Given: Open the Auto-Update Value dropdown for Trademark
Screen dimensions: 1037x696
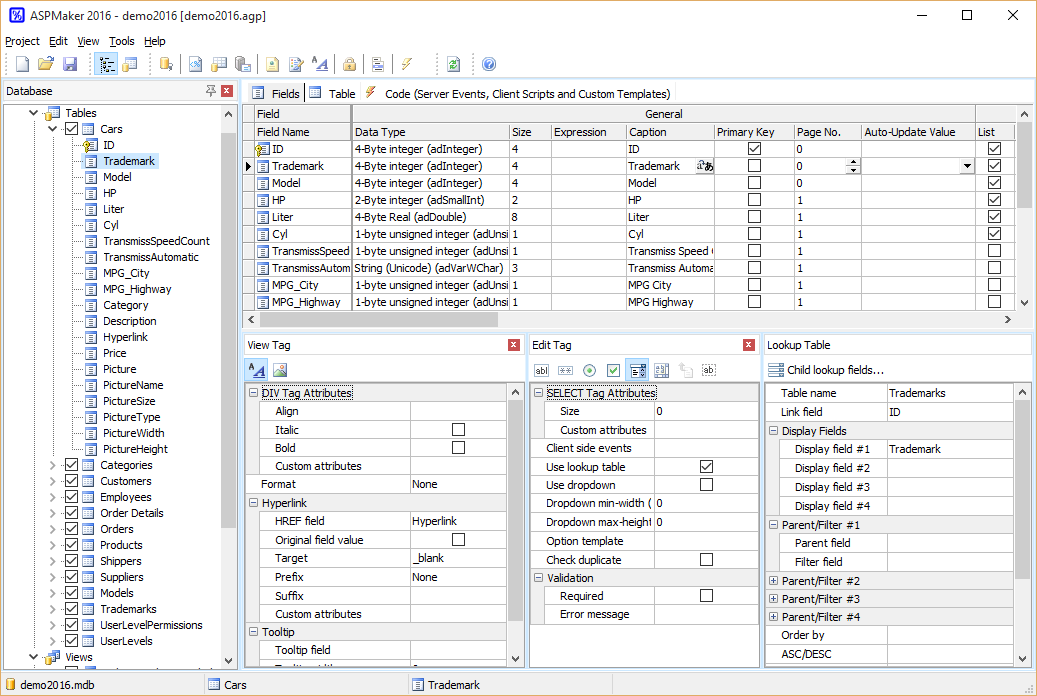Looking at the screenshot, I should tap(966, 166).
